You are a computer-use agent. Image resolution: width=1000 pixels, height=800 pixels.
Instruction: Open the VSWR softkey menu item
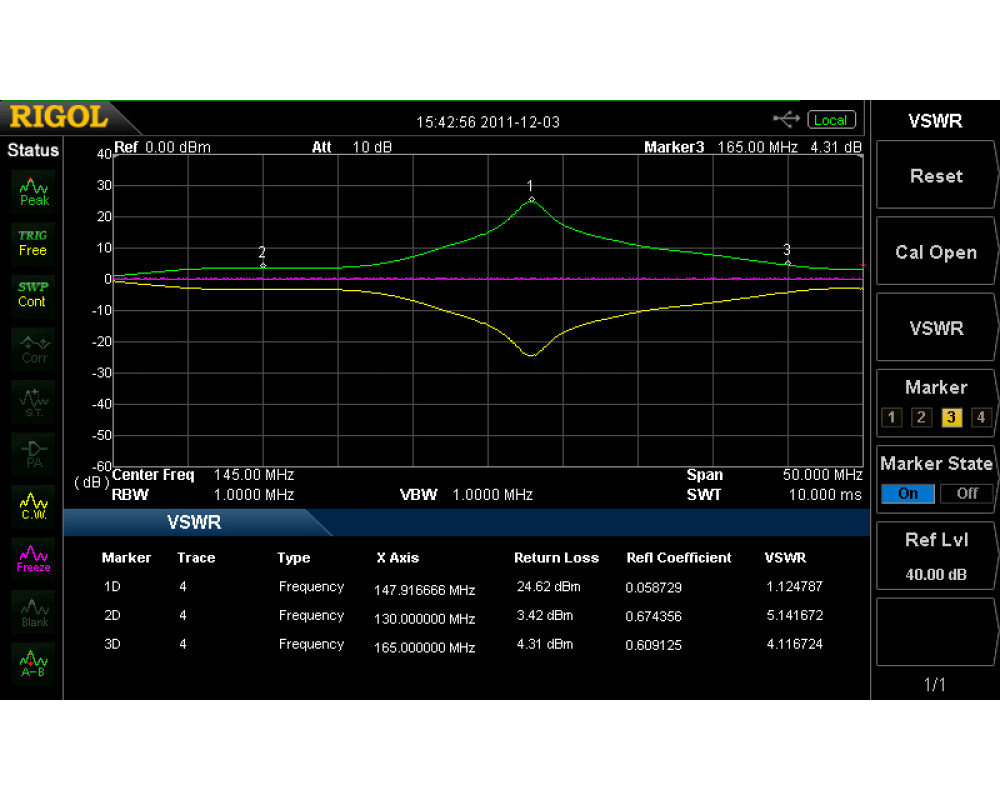(935, 328)
